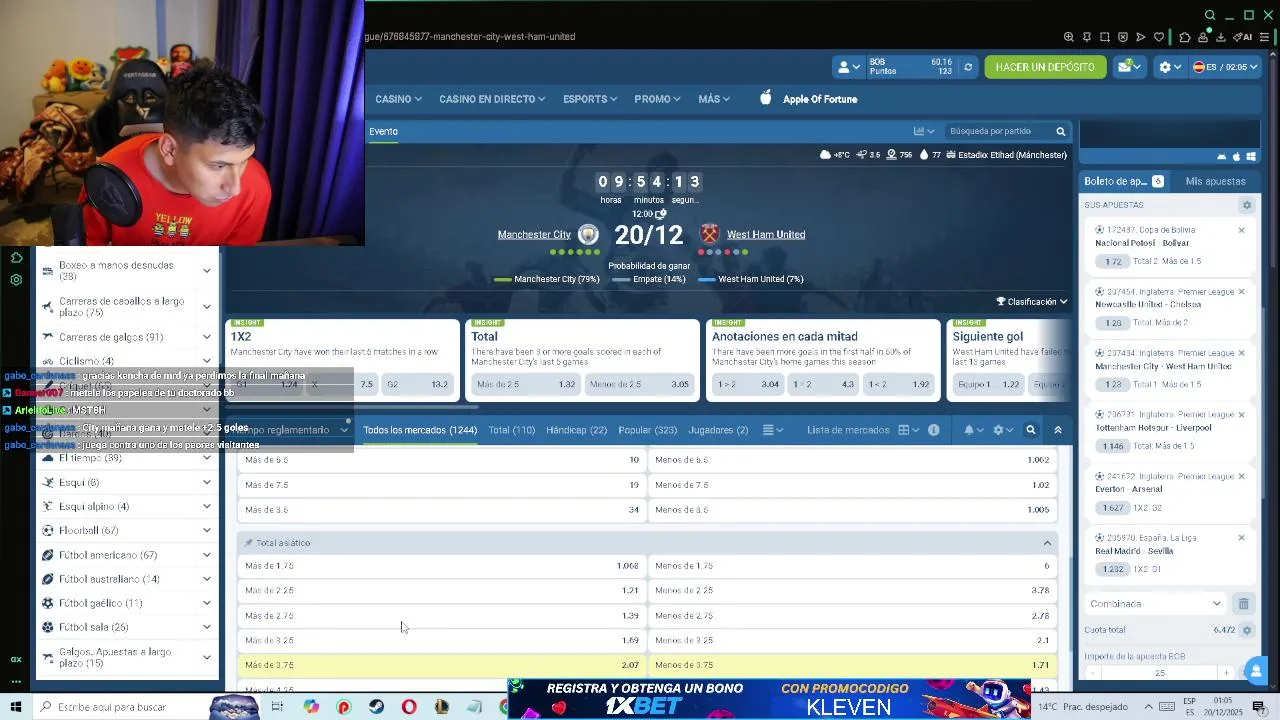Open the statistics chart dropdown
The width and height of the screenshot is (1280, 720).
pos(924,131)
